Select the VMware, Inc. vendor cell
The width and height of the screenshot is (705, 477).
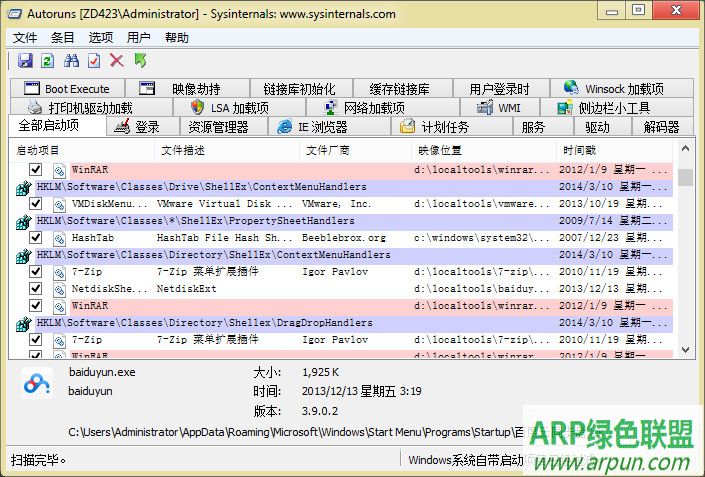click(x=337, y=204)
